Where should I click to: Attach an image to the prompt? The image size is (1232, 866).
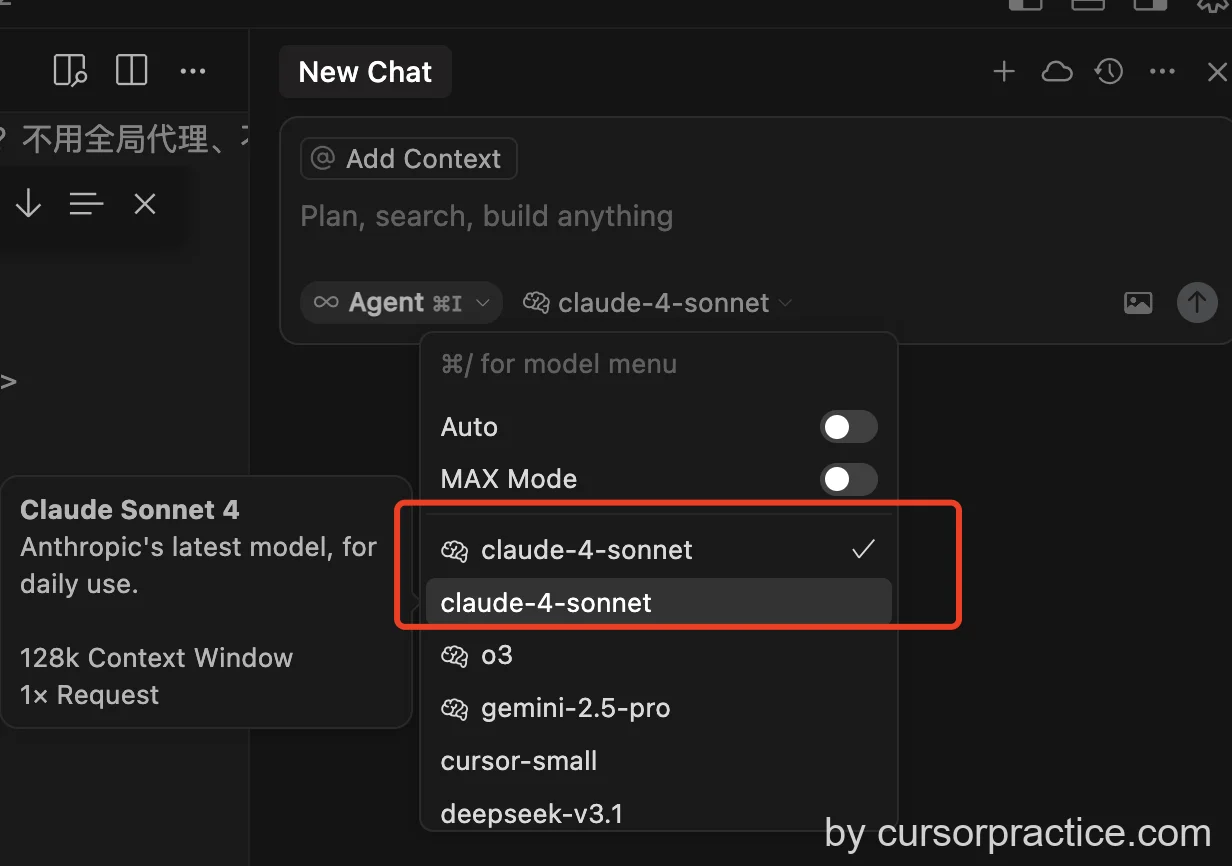[x=1138, y=302]
